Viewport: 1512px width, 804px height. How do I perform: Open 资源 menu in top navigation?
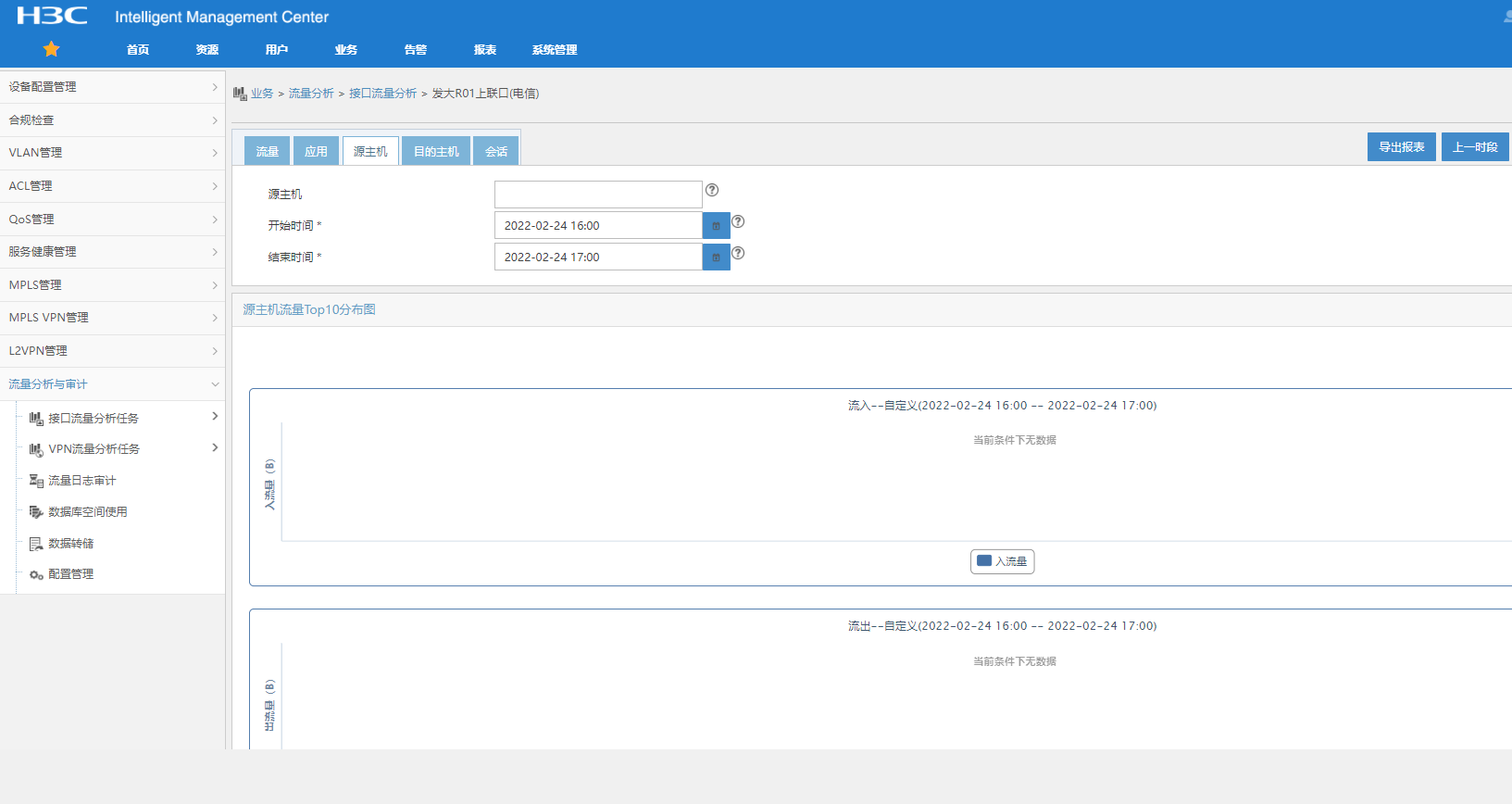pyautogui.click(x=207, y=50)
